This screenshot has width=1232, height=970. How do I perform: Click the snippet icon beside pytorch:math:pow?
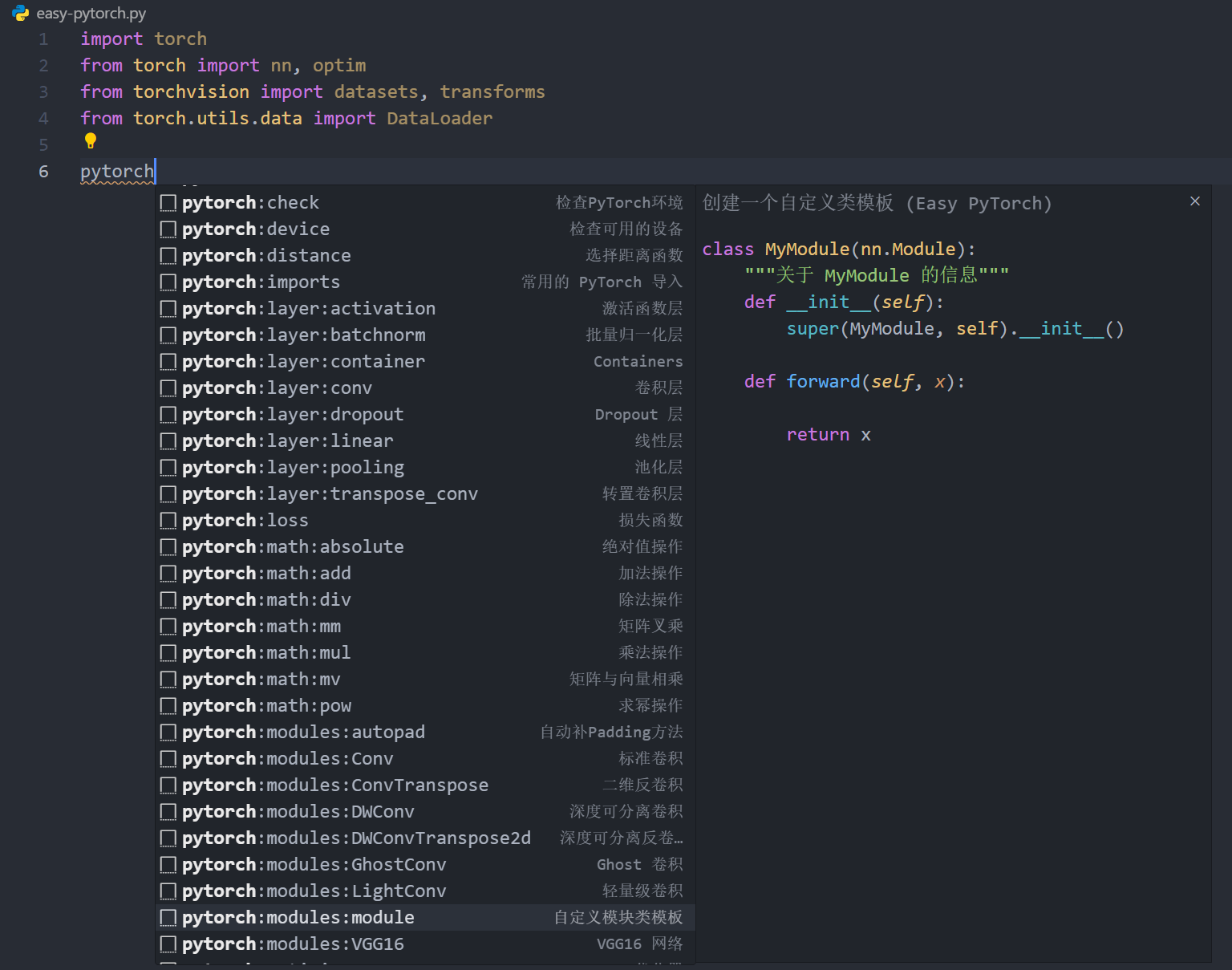[x=168, y=706]
